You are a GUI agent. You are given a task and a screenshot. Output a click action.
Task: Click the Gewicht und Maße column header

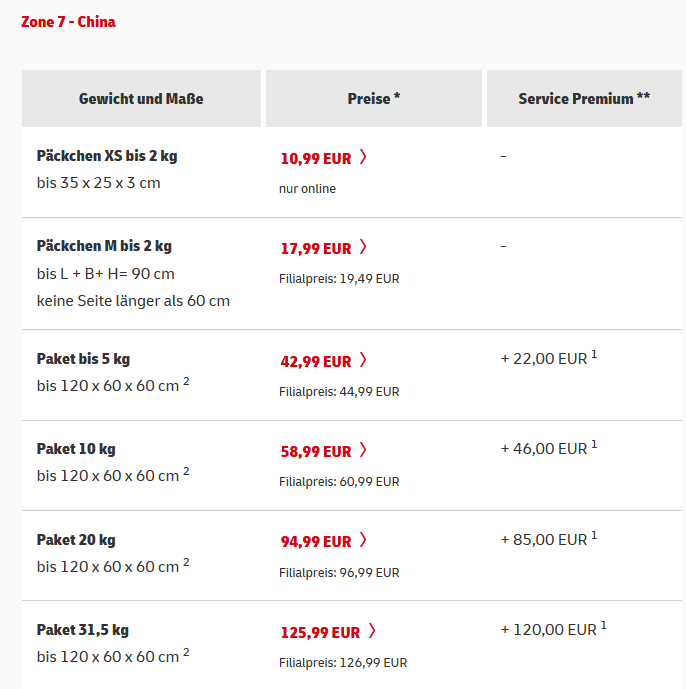(x=141, y=98)
